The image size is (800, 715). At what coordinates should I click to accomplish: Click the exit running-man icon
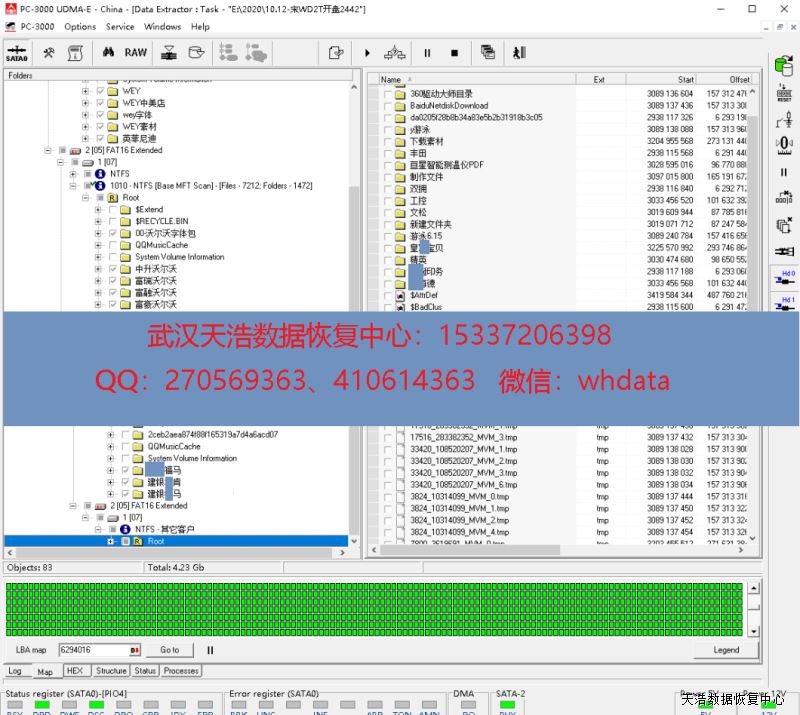[519, 53]
